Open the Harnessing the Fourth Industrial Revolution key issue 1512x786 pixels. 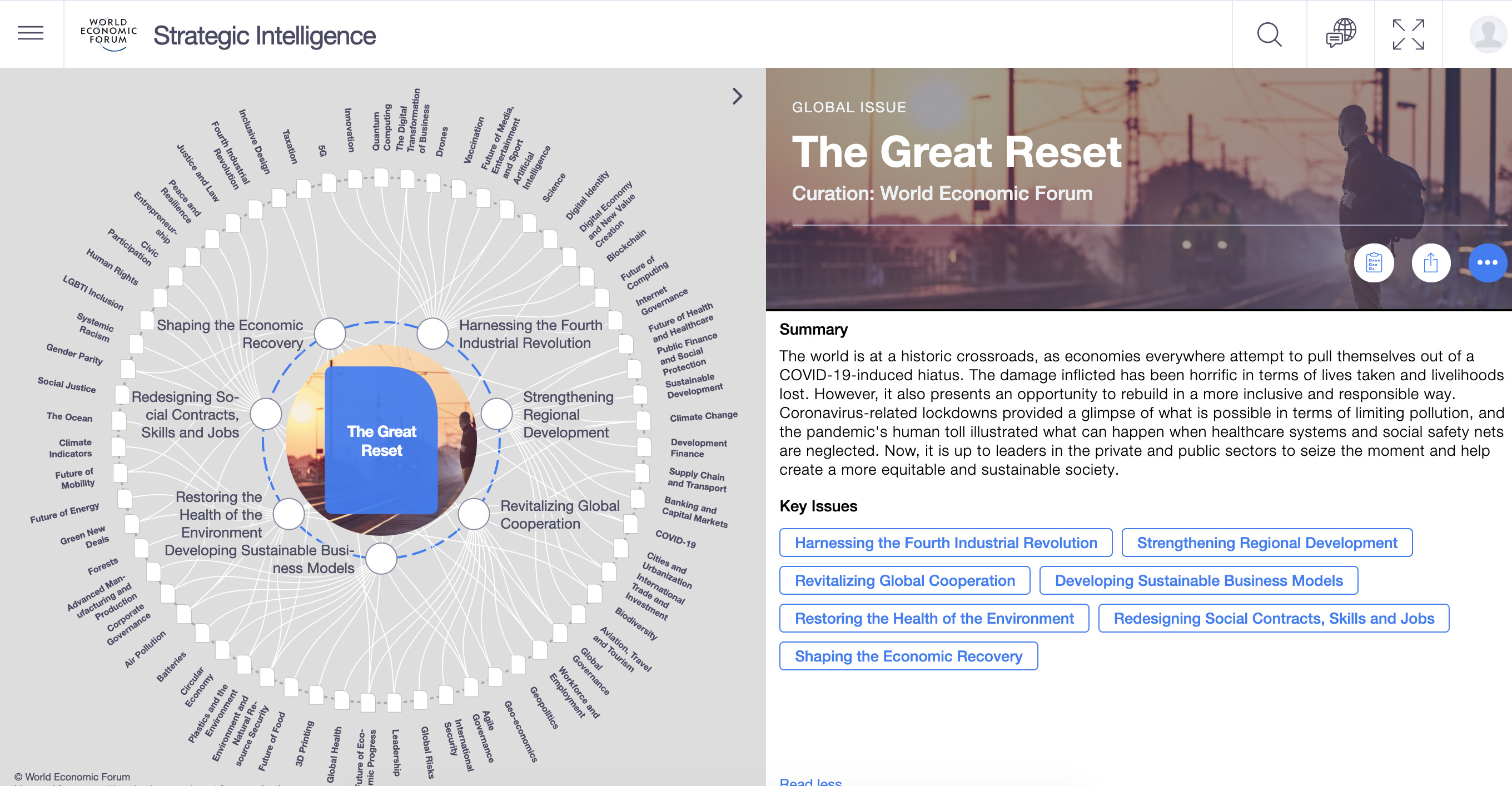[x=946, y=543]
